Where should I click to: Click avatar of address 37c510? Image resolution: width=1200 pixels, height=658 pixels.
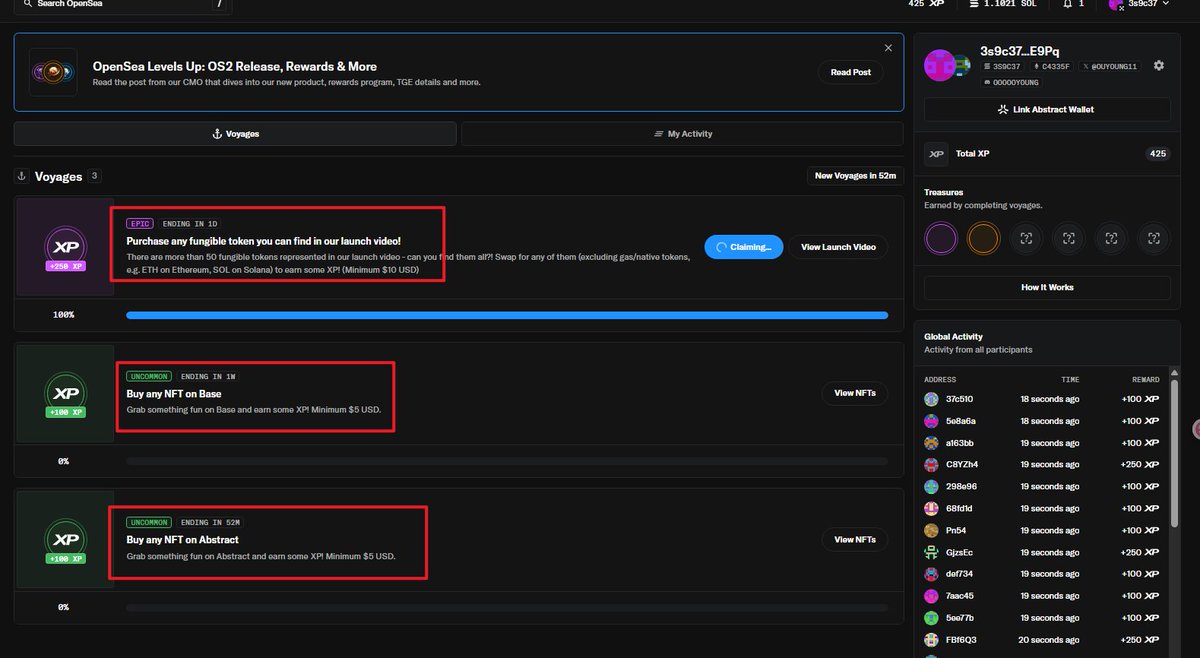pyautogui.click(x=932, y=399)
